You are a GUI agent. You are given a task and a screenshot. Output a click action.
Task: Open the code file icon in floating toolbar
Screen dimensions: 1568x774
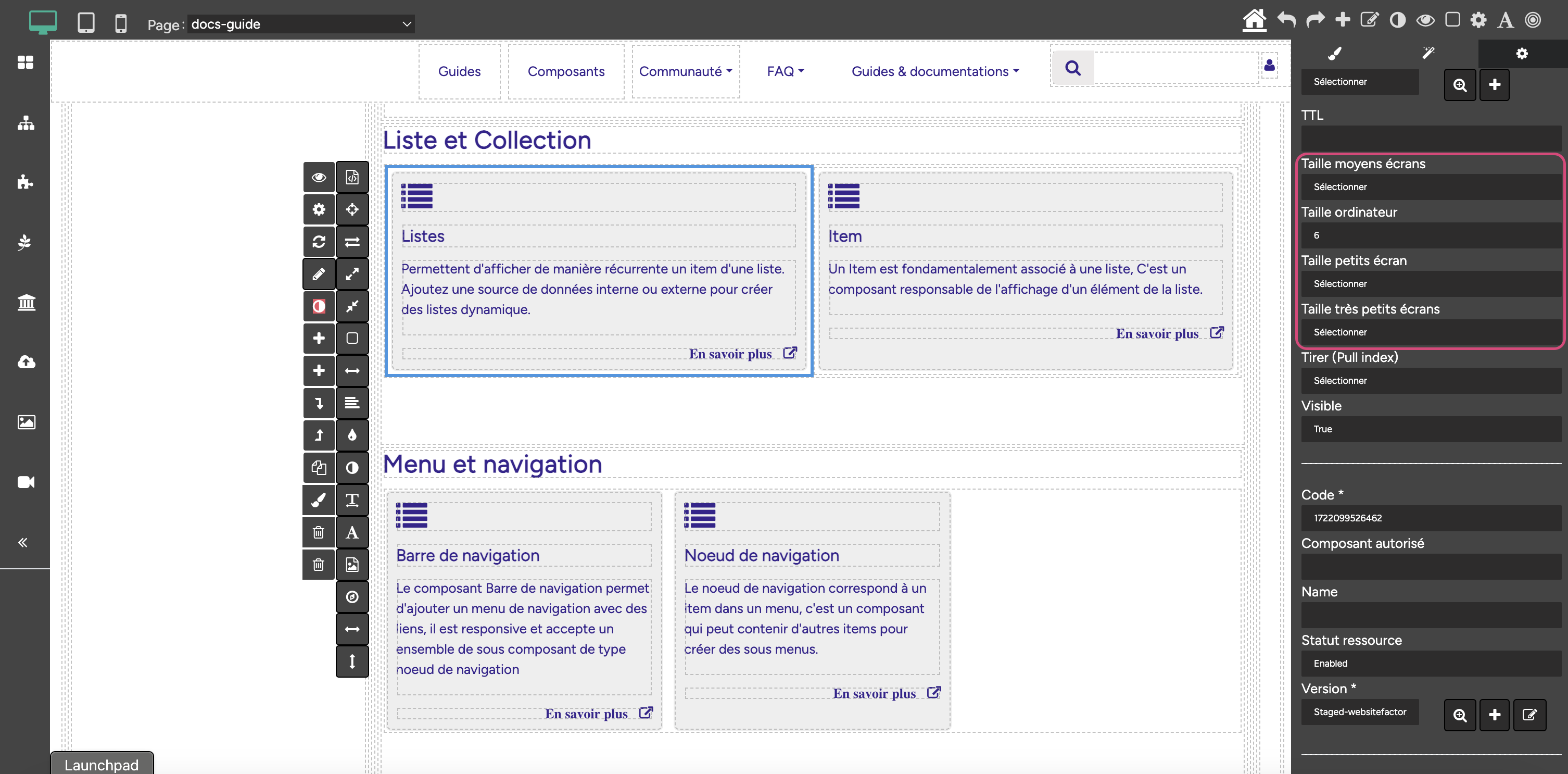352,177
